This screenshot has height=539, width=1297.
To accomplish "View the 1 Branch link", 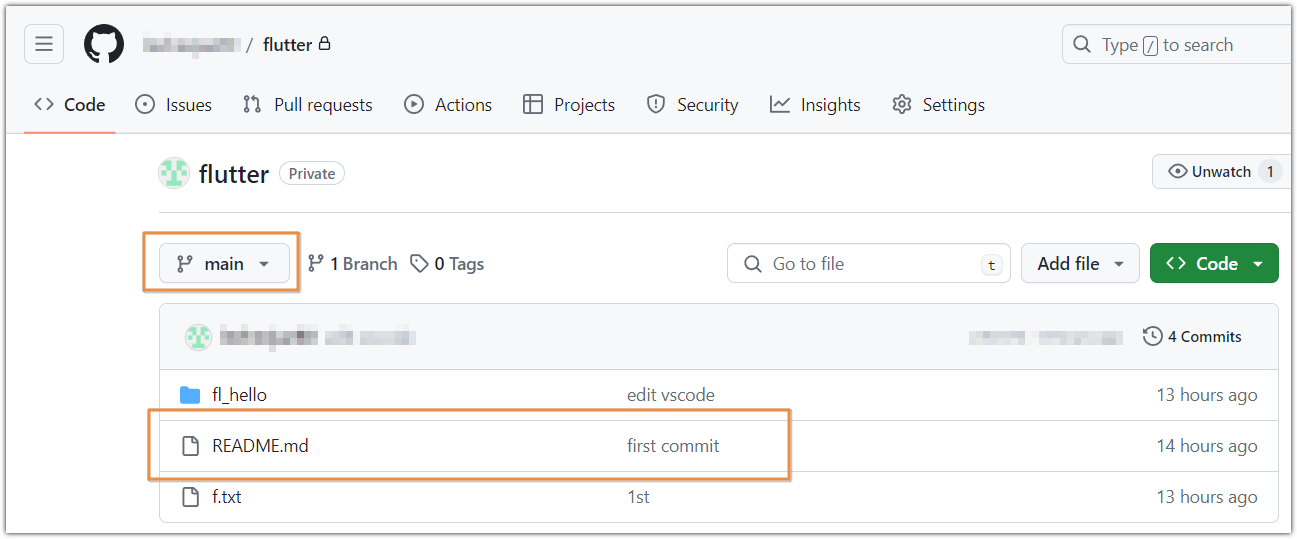I will point(352,264).
